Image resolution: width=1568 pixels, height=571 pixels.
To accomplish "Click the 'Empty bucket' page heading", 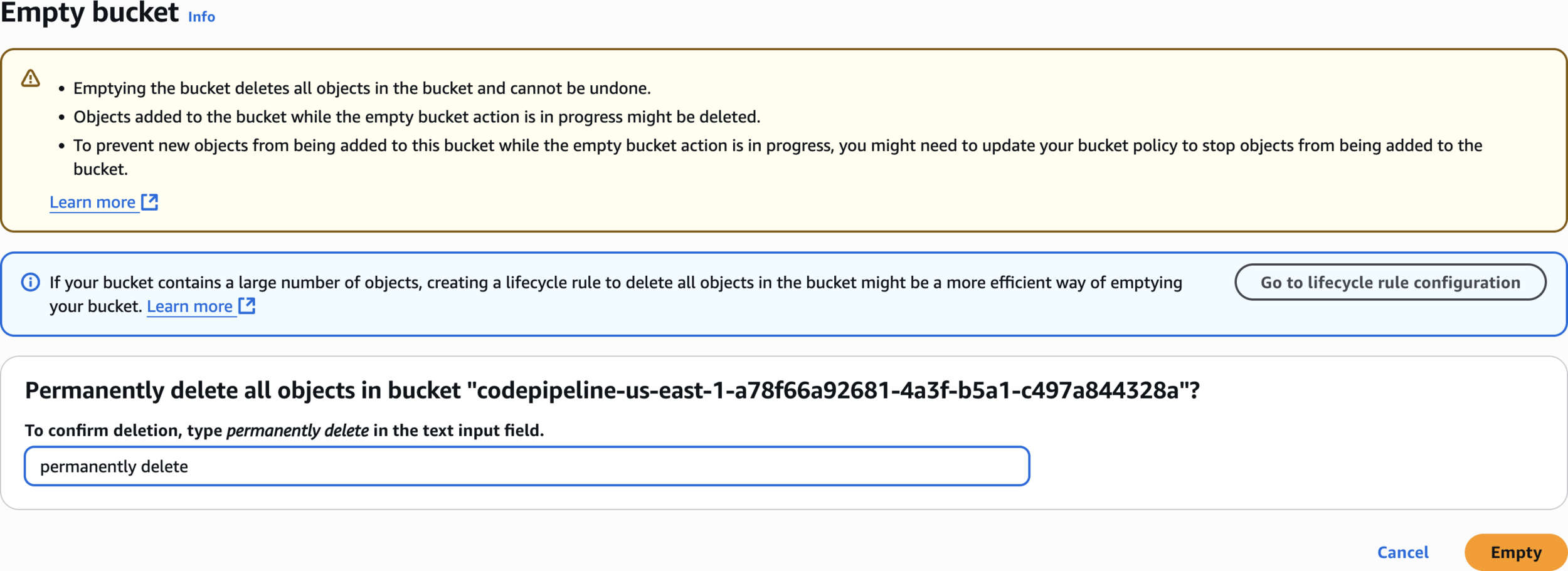I will point(90,13).
